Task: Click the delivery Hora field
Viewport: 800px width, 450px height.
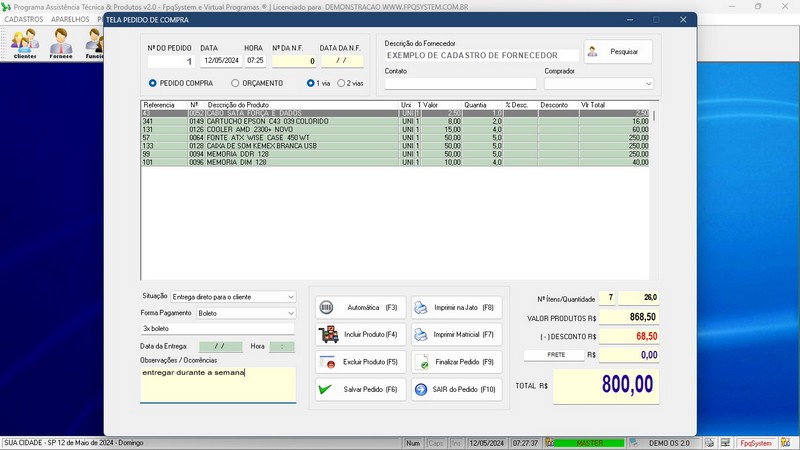Action: point(282,346)
